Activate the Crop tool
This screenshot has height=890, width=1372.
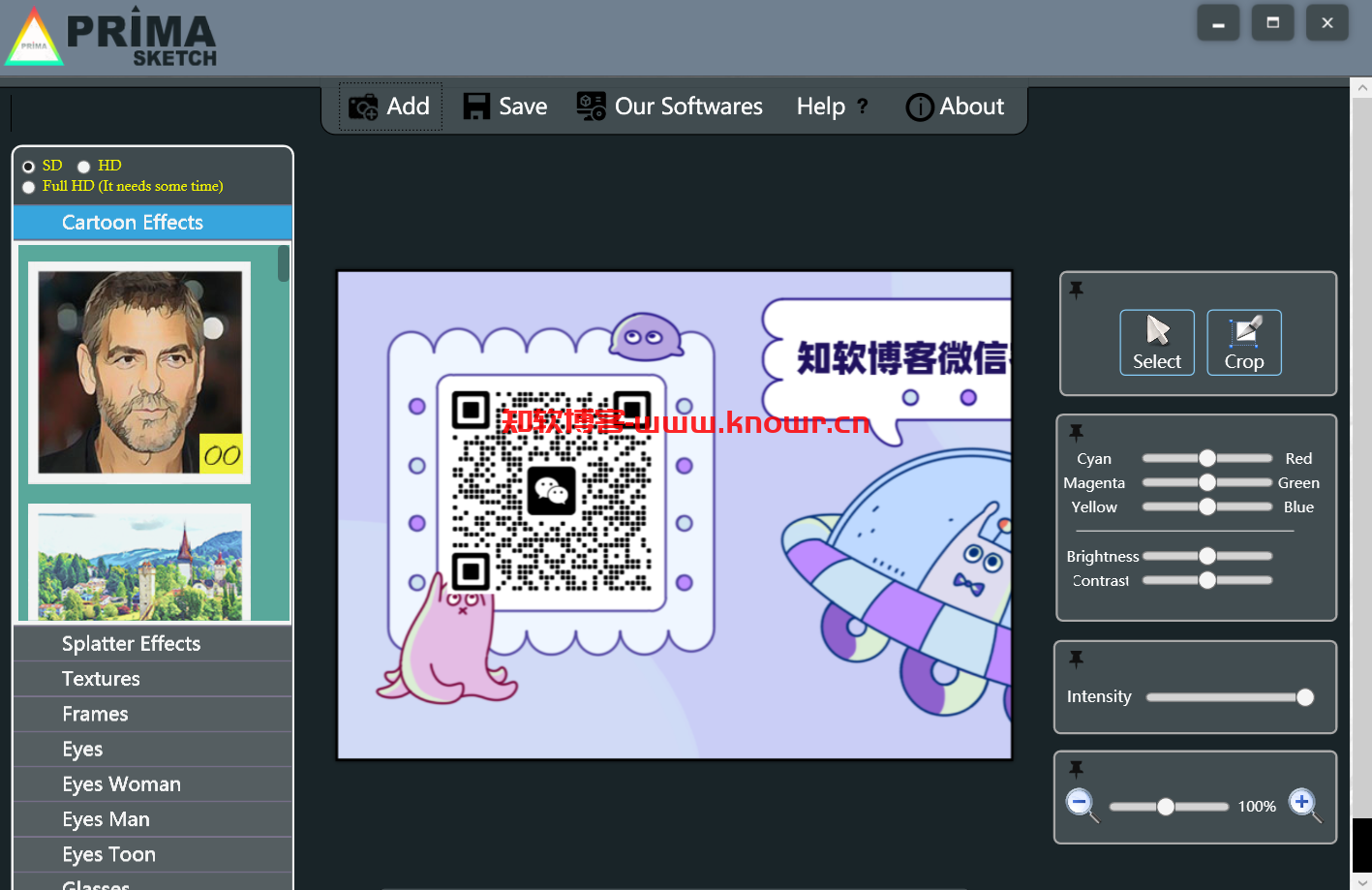1244,343
